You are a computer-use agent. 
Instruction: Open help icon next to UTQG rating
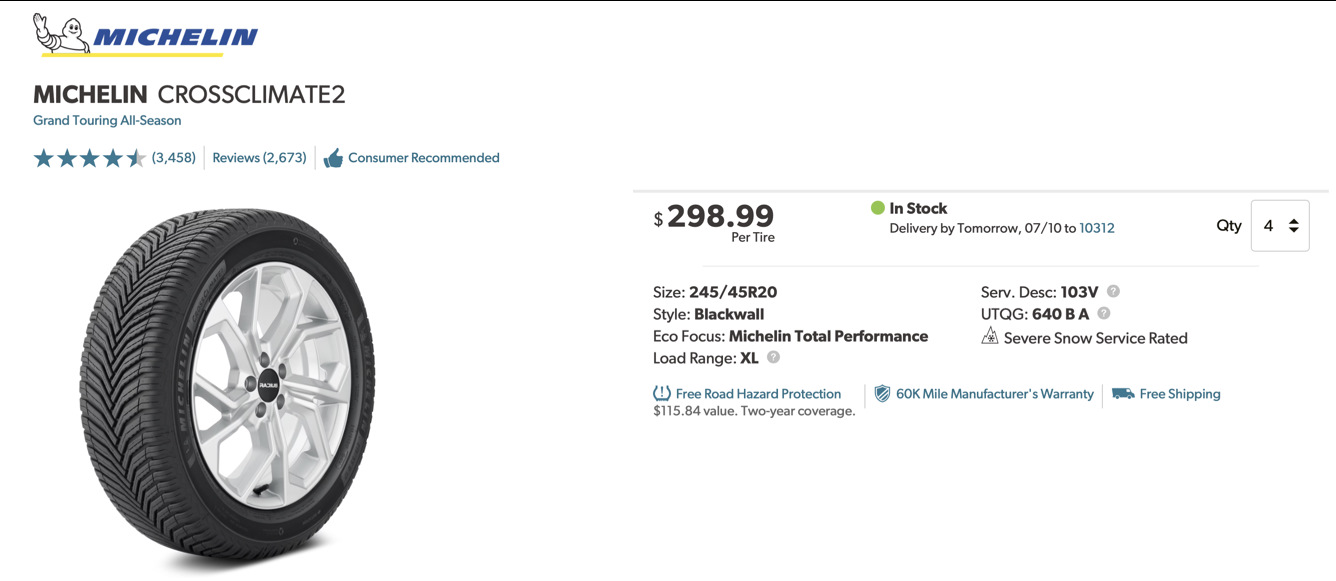click(1104, 314)
